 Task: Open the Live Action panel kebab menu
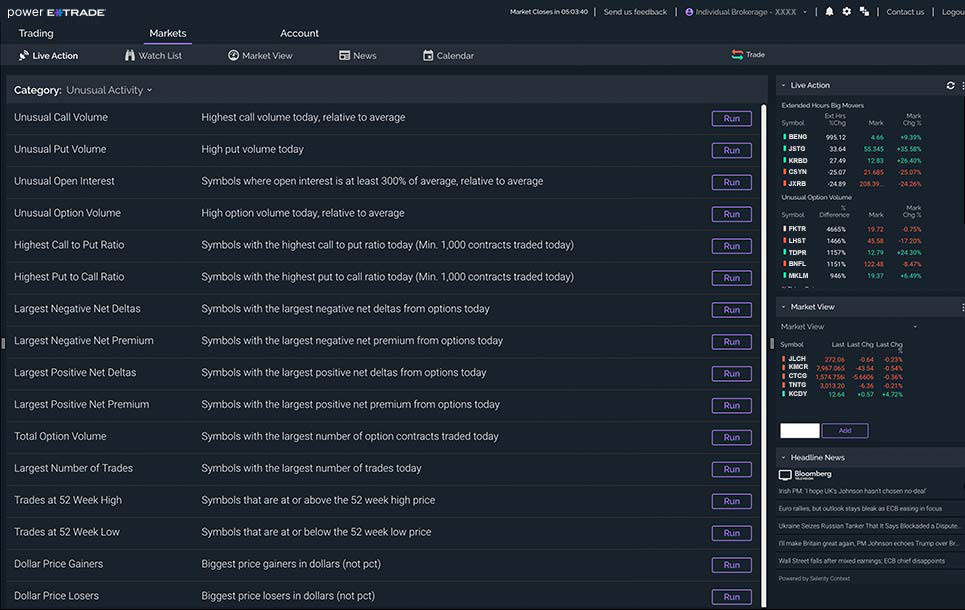pyautogui.click(x=961, y=86)
